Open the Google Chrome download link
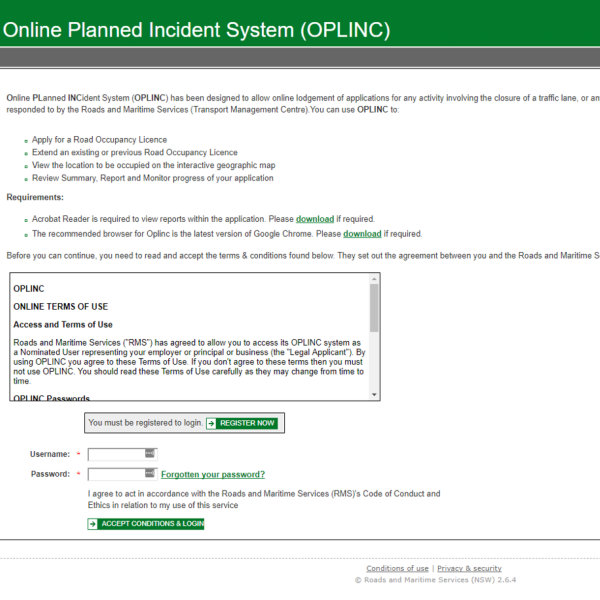Screen dimensions: 600x600 click(362, 234)
